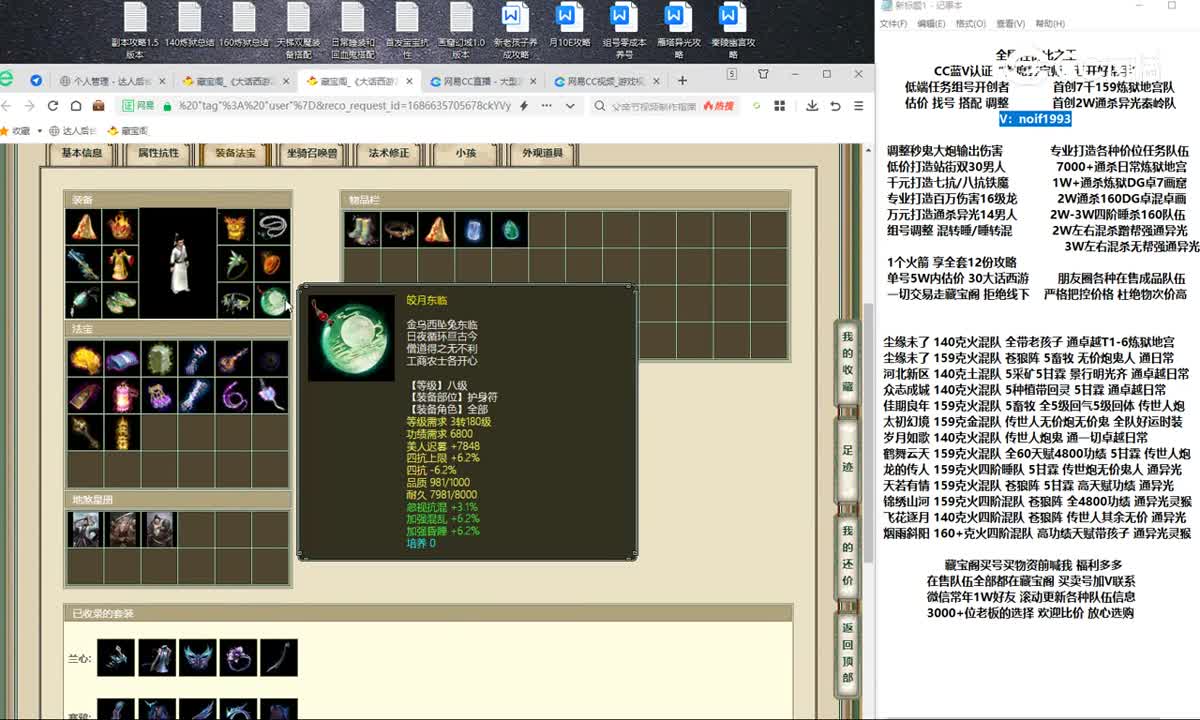Select the boots in the 物品栏 inventory

(362, 230)
